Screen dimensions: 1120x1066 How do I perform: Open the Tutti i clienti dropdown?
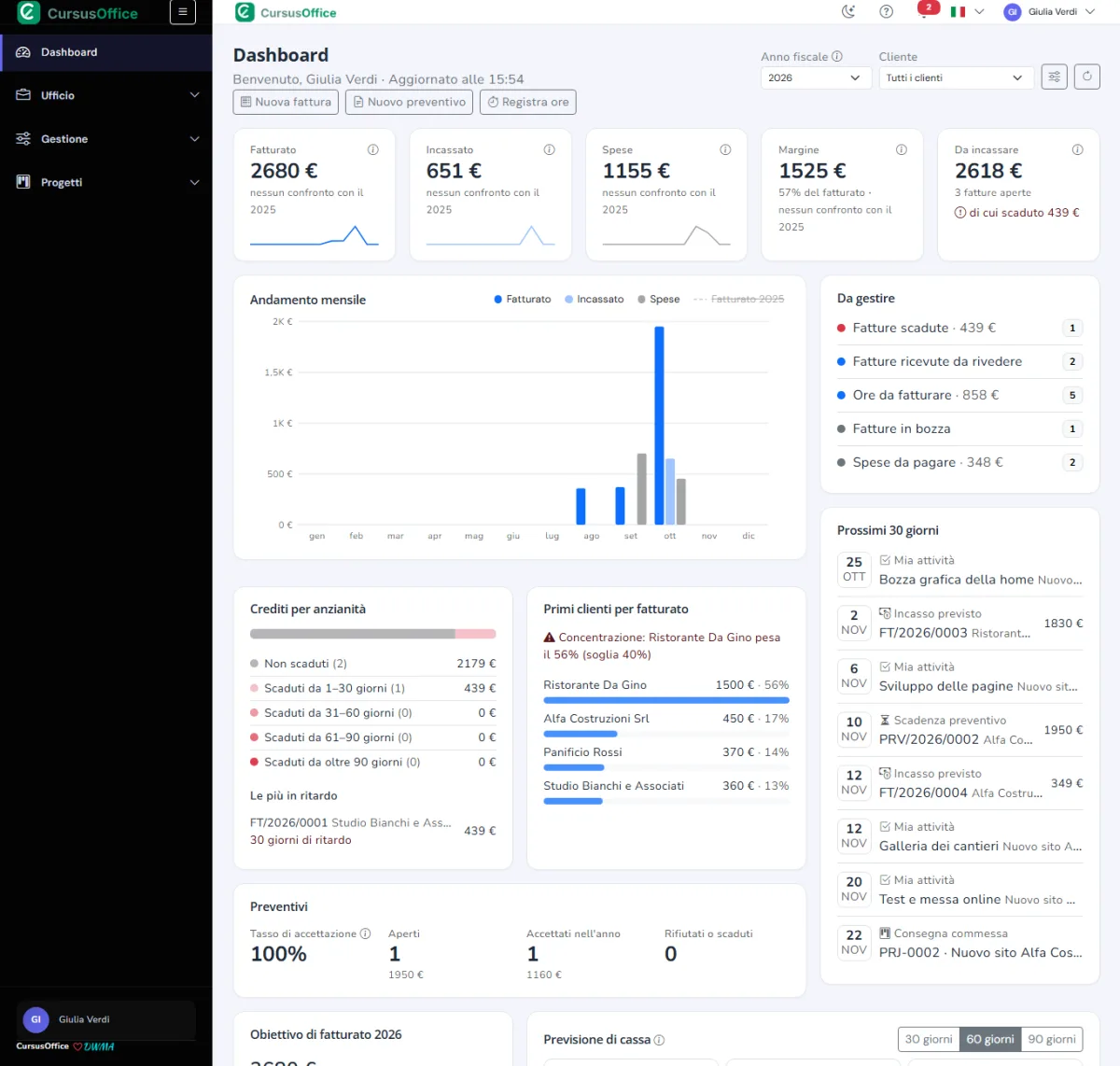coord(957,77)
